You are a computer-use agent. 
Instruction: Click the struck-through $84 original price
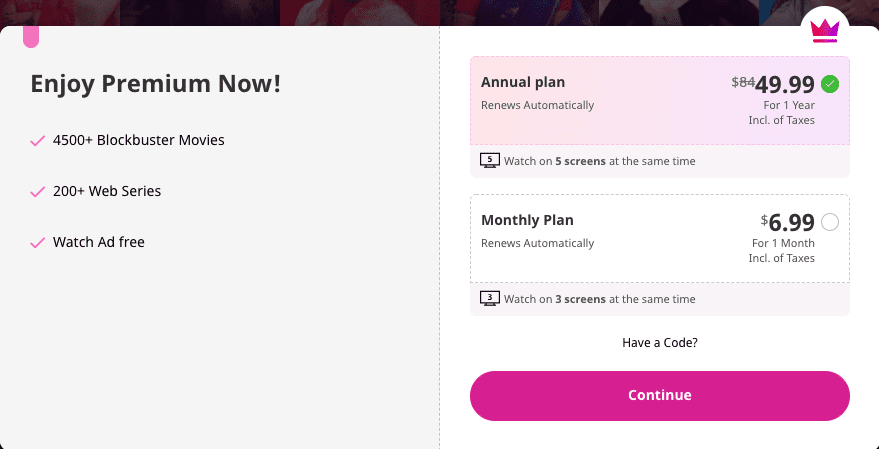[x=743, y=82]
